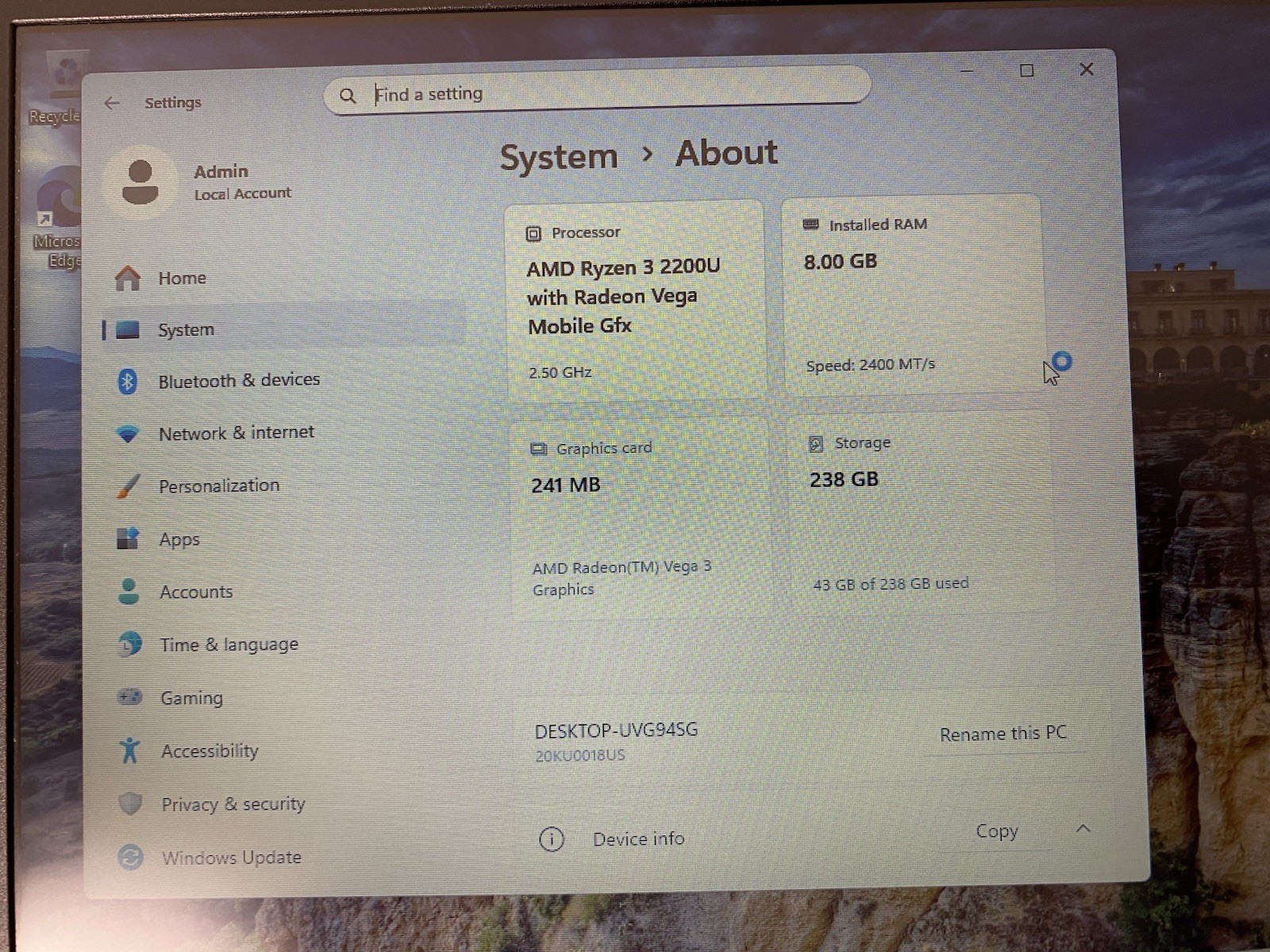
Task: Click the AMD Ryzen 3 2200U processor text
Action: pos(623,297)
